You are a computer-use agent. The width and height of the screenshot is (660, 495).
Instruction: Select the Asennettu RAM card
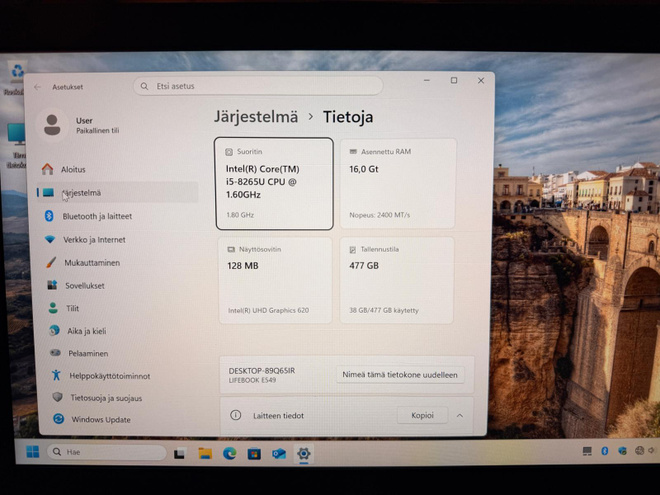pyautogui.click(x=398, y=184)
